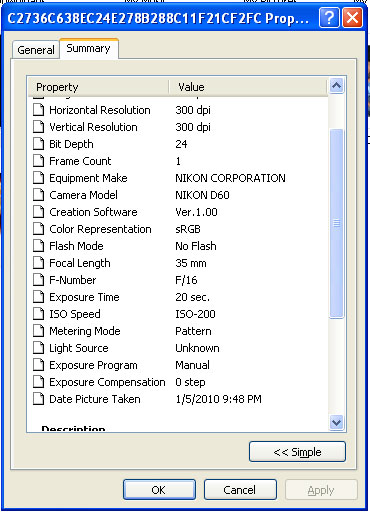Viewport: 370px width, 512px height.
Task: Close the Properties dialog with red X
Action: pyautogui.click(x=352, y=18)
